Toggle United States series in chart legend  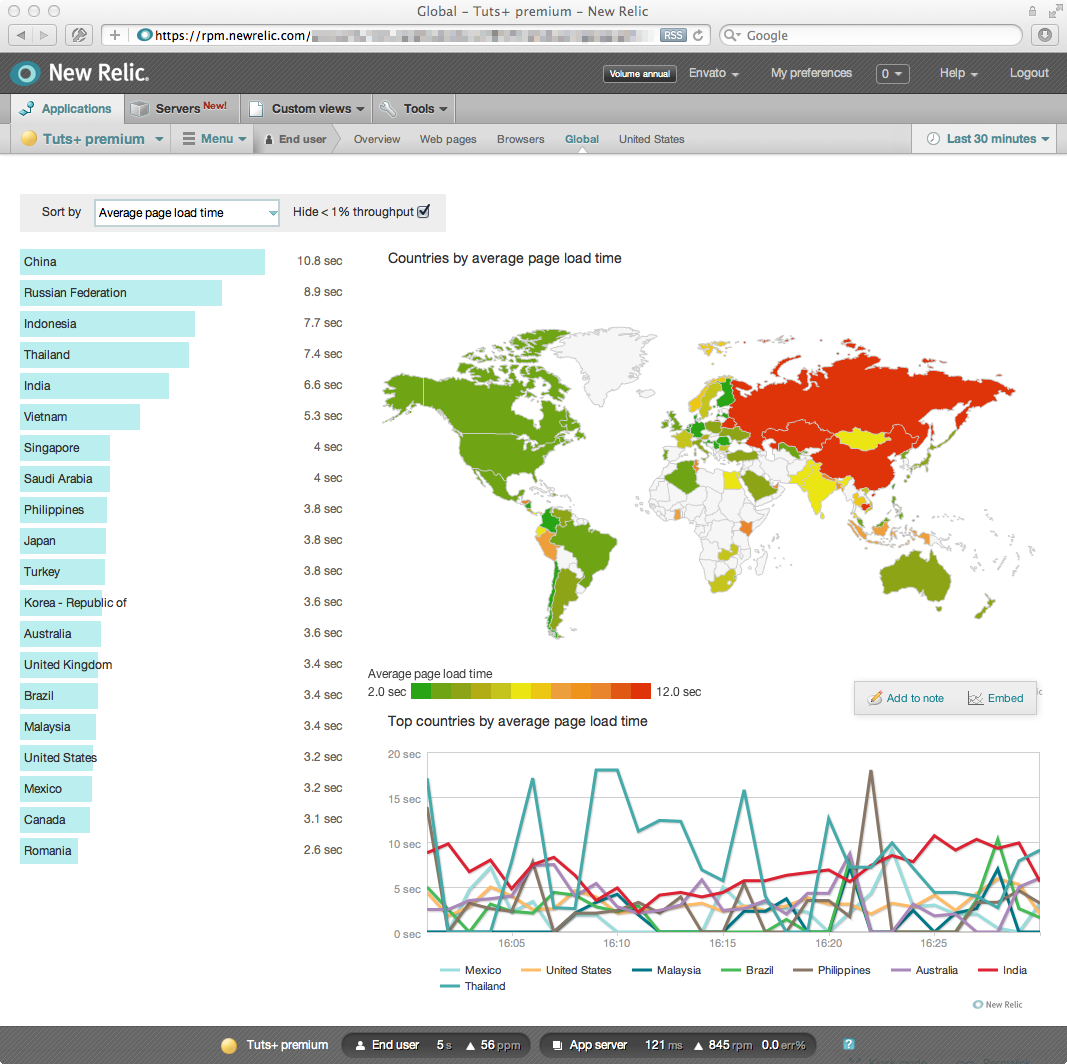pyautogui.click(x=565, y=970)
